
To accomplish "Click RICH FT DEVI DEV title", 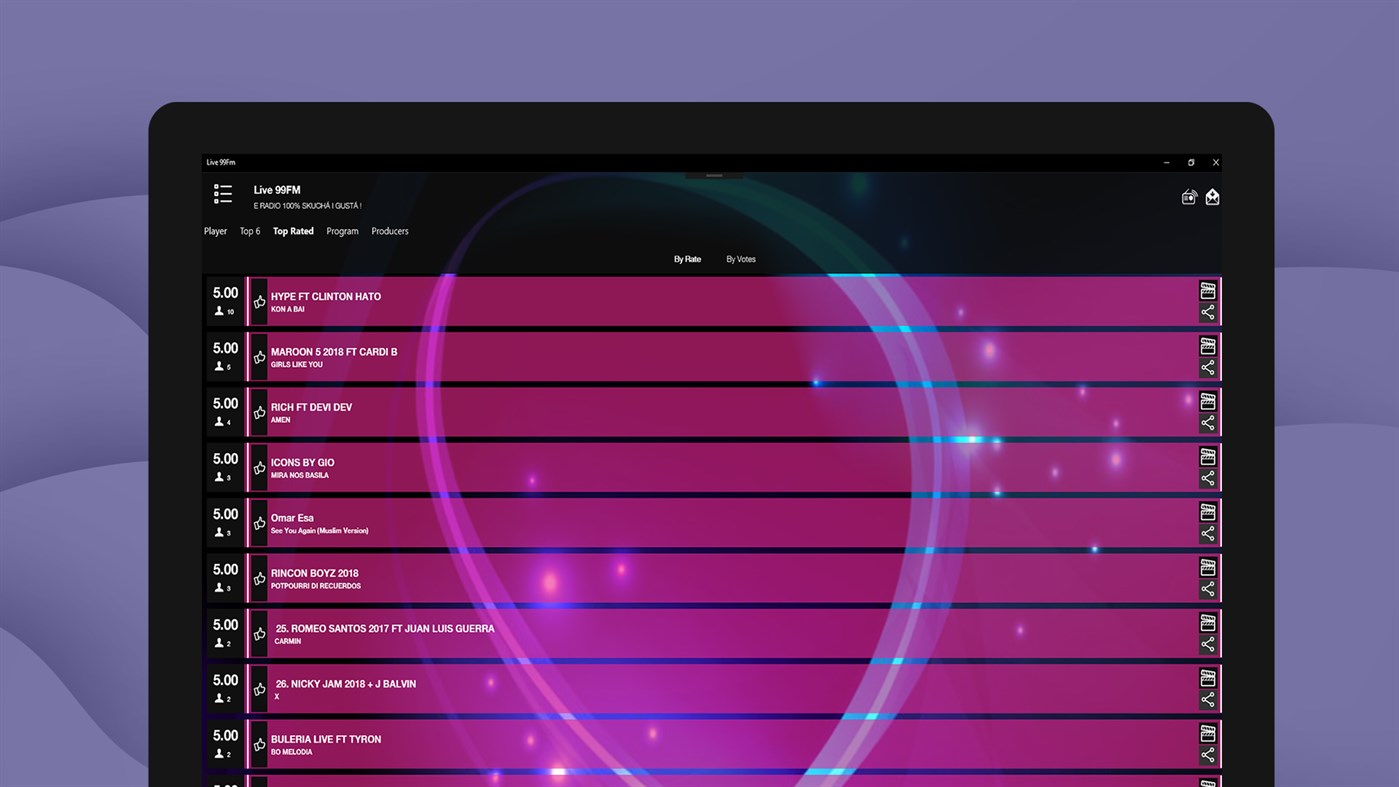I will pos(311,407).
